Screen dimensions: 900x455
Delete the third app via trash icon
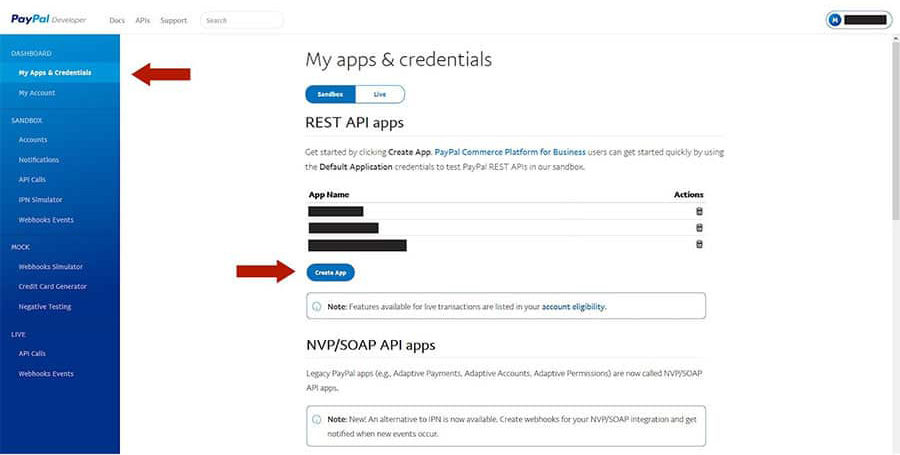[x=699, y=244]
